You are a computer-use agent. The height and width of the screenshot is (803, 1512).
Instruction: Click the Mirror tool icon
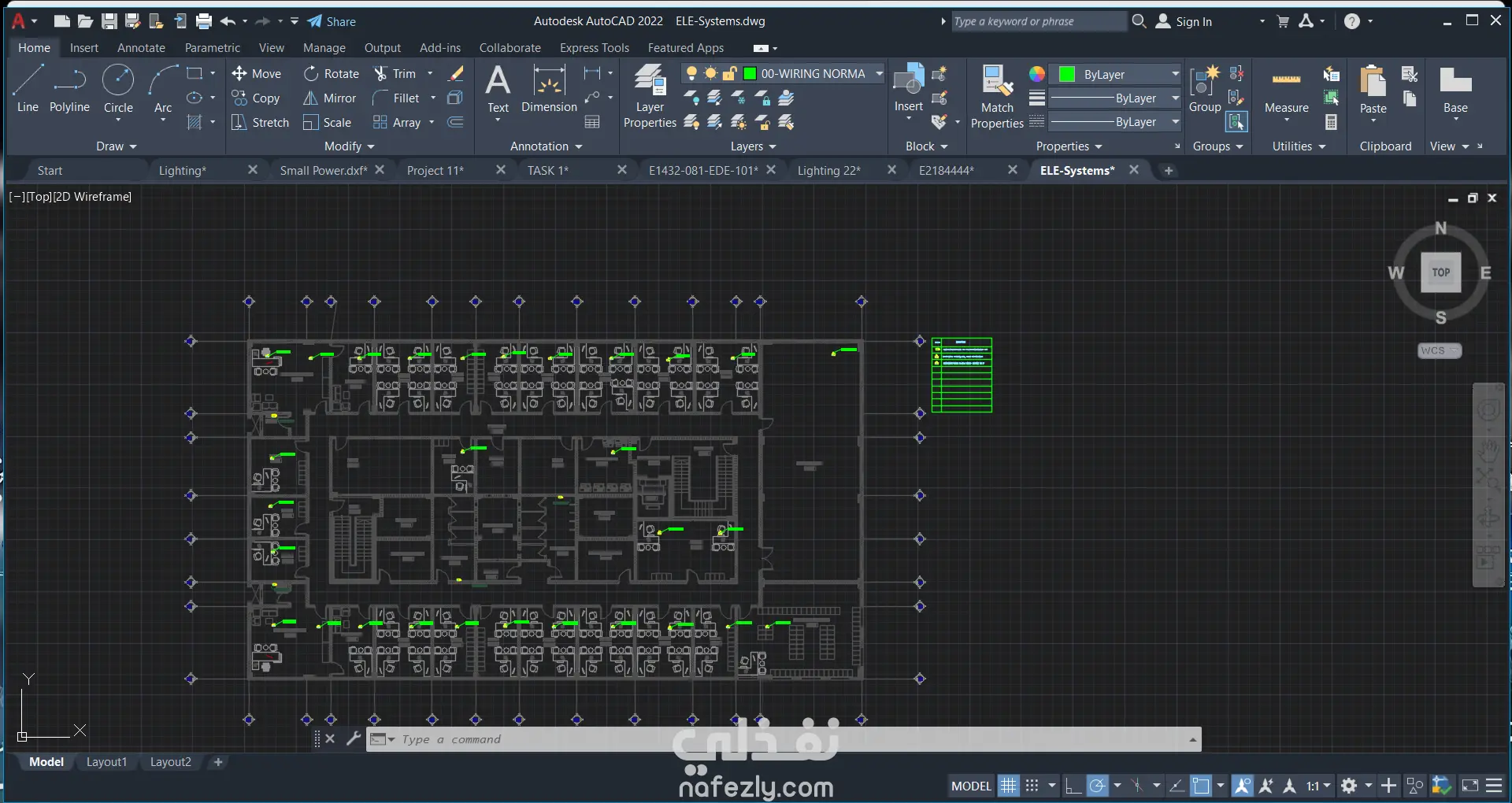[x=311, y=98]
